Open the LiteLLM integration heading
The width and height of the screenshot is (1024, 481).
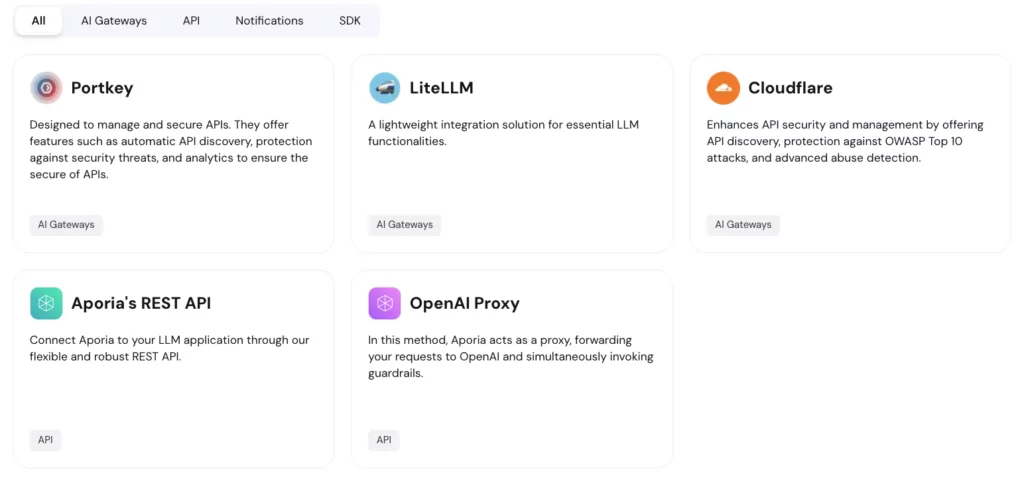pos(441,88)
